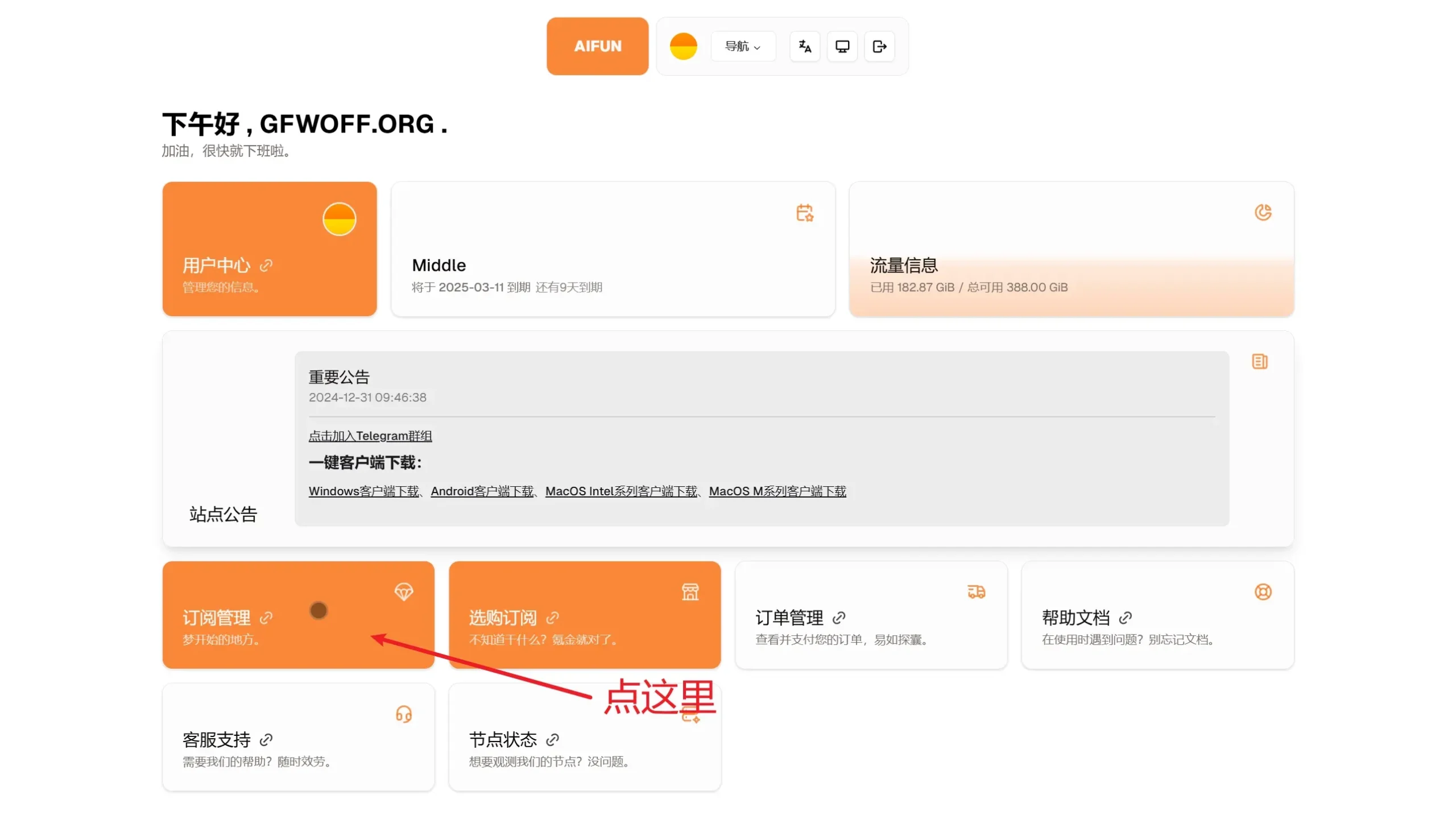Click the 将于 2025-03-11 到期 text
1456x820 pixels.
tap(471, 288)
